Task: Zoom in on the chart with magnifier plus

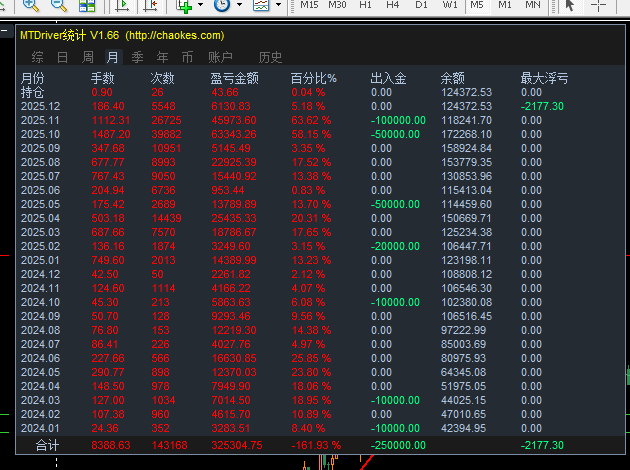Action: (x=31, y=5)
